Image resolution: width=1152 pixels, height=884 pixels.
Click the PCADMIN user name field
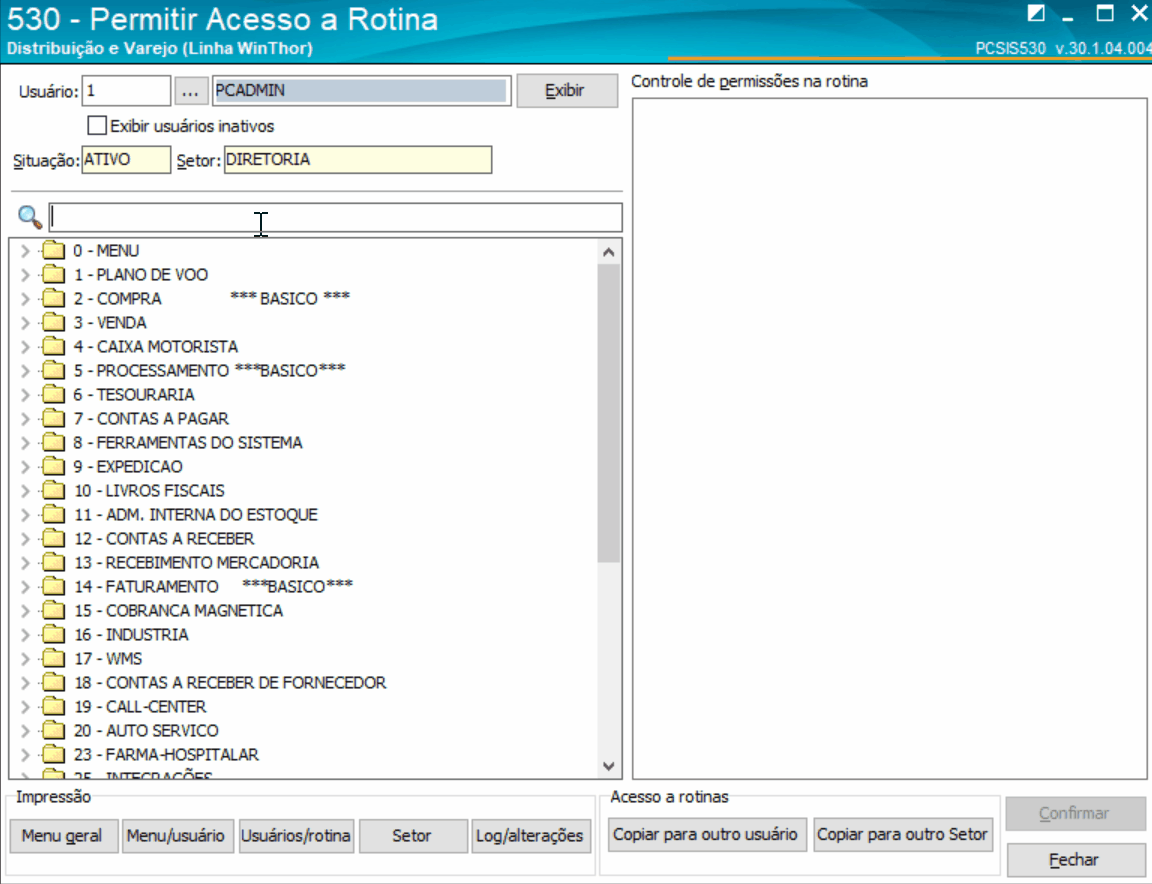click(361, 91)
